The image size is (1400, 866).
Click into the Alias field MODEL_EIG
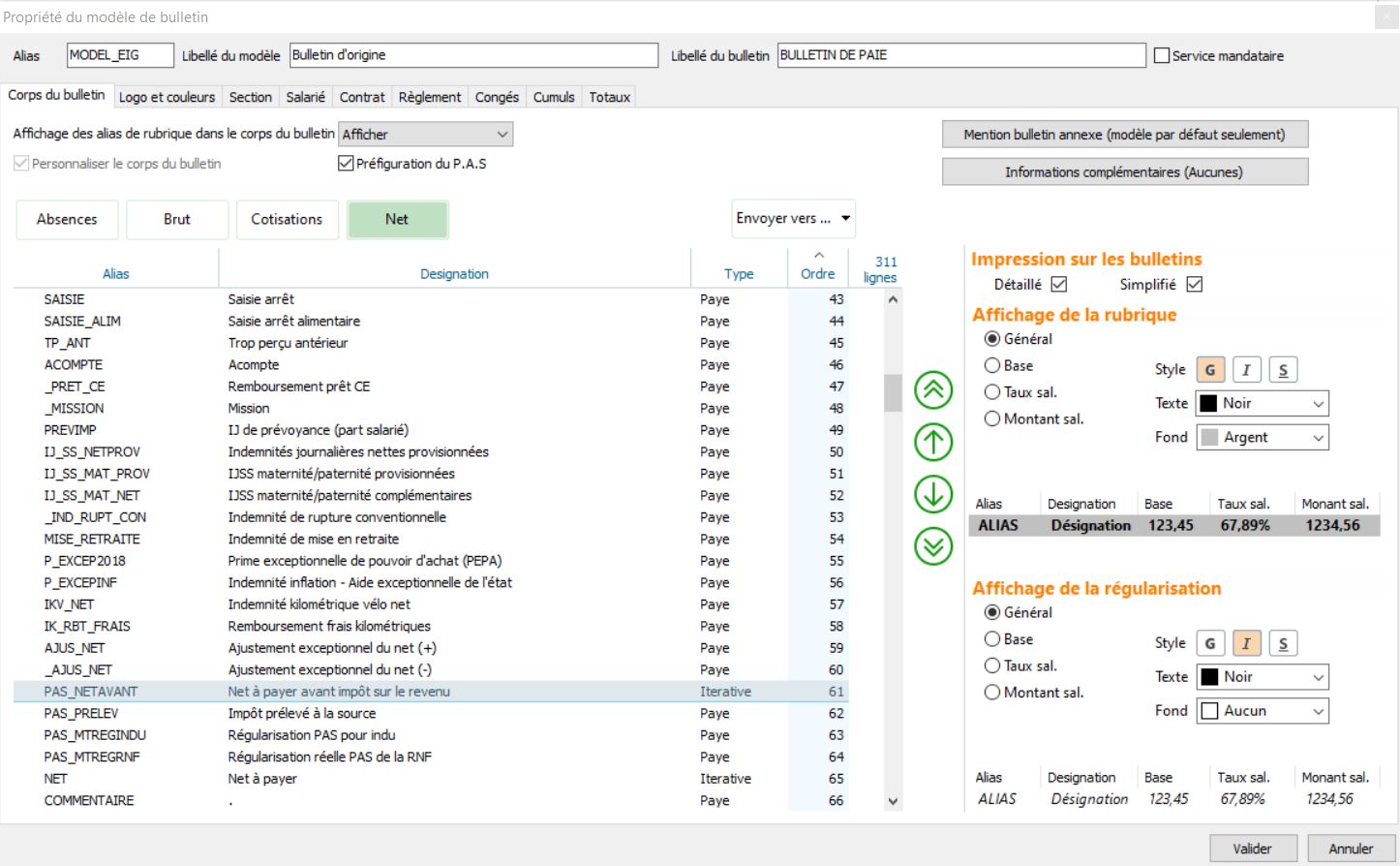120,55
